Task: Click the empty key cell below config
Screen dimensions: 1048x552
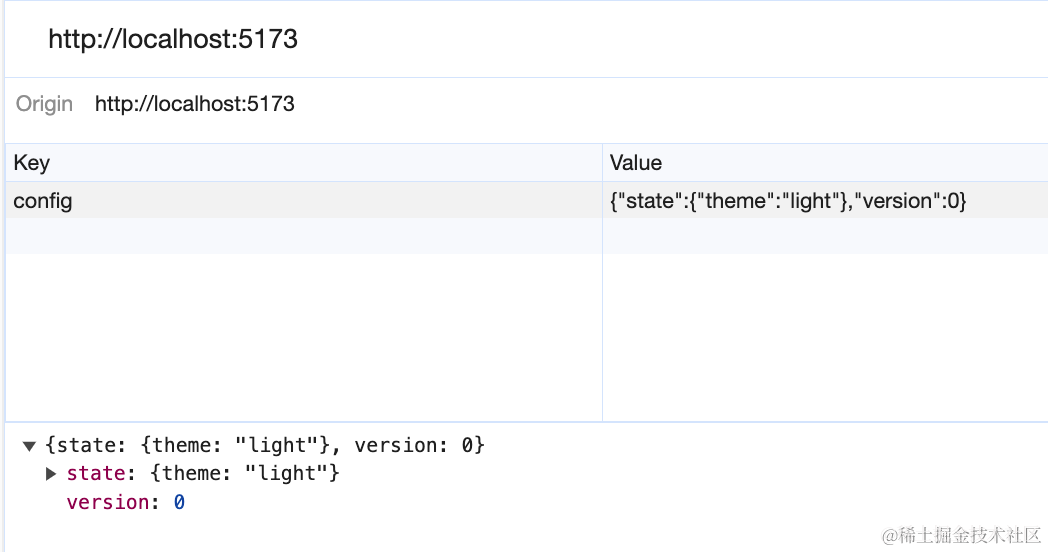Action: [300, 236]
